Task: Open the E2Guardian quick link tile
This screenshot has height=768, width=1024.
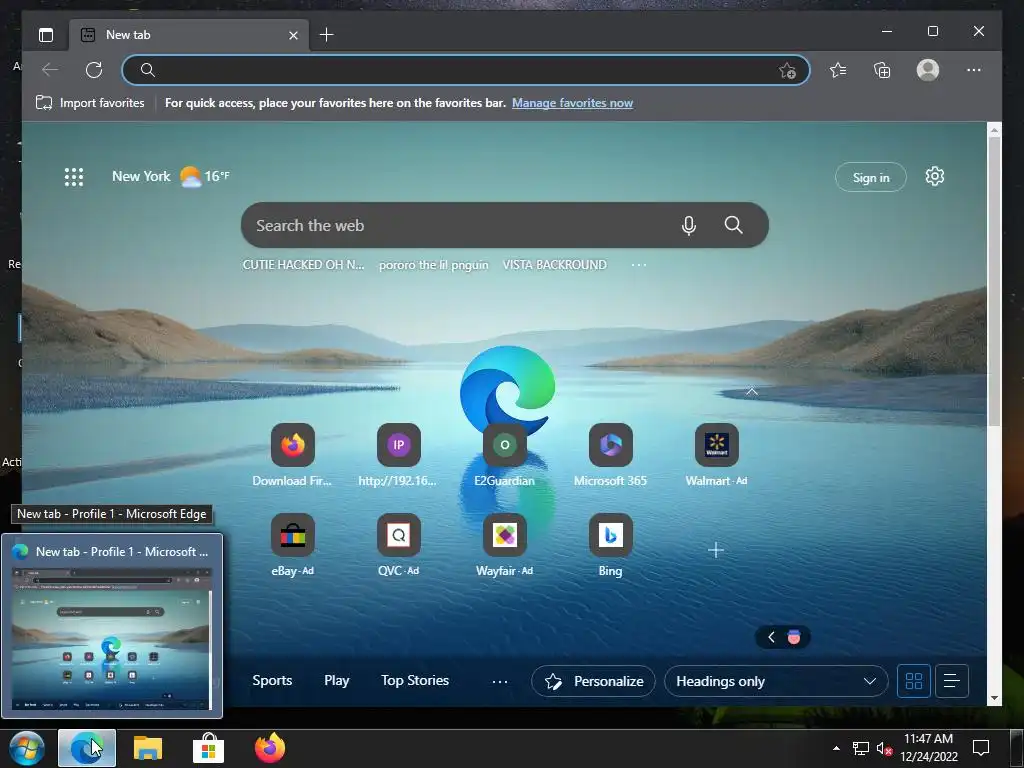Action: (504, 455)
